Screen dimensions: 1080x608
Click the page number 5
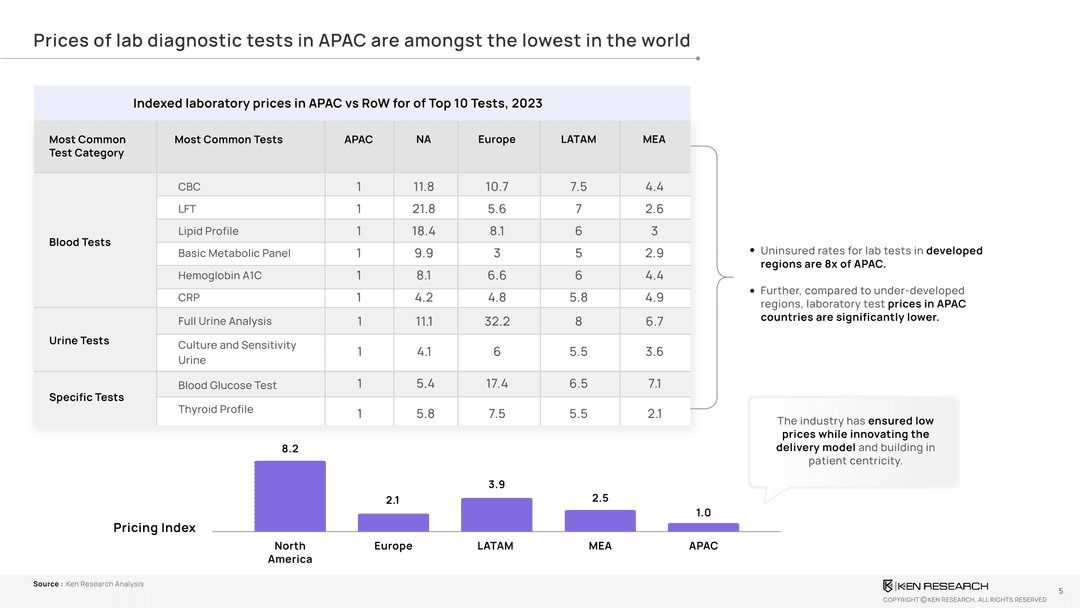[1060, 591]
